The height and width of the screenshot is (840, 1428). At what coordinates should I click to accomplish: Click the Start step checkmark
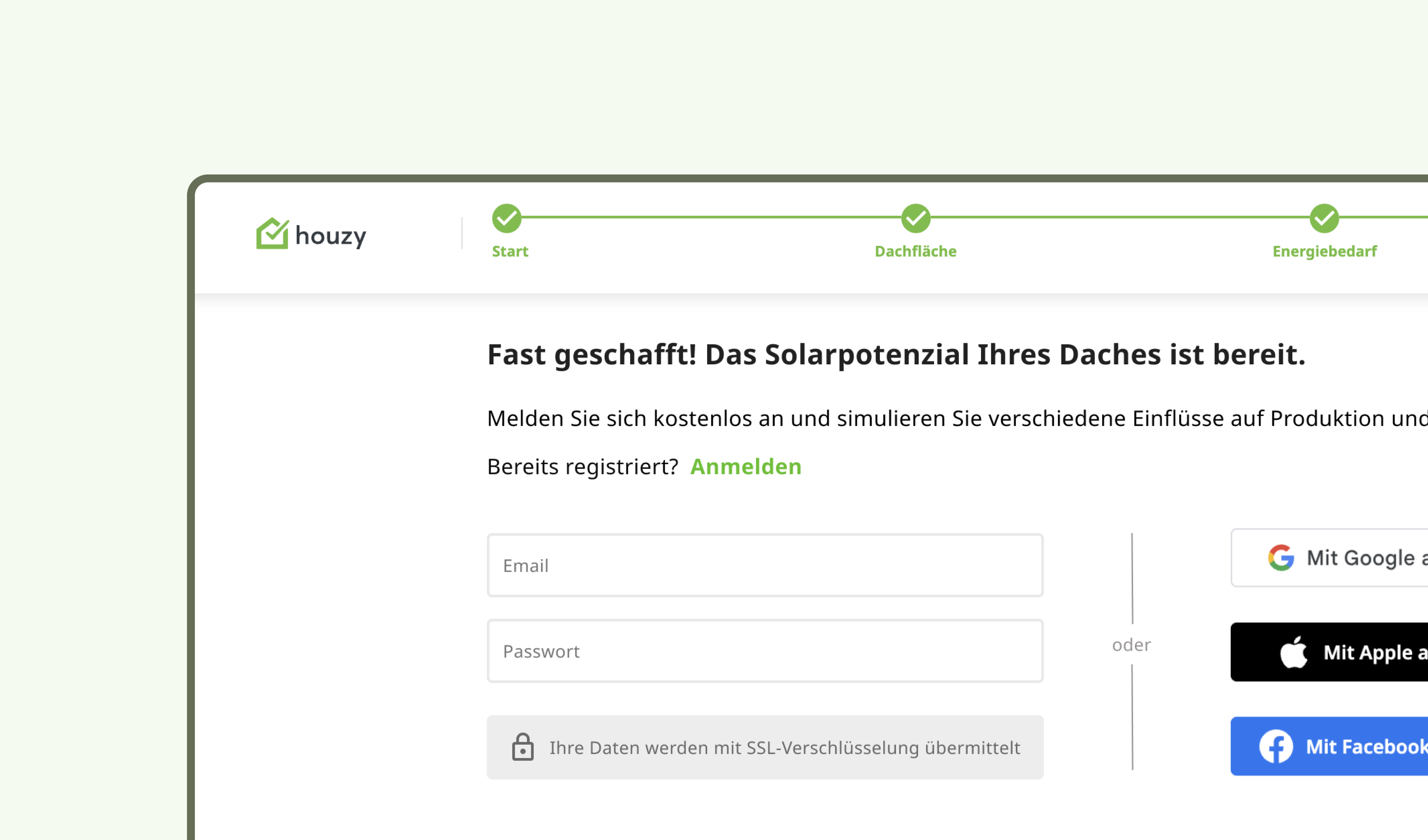point(507,218)
